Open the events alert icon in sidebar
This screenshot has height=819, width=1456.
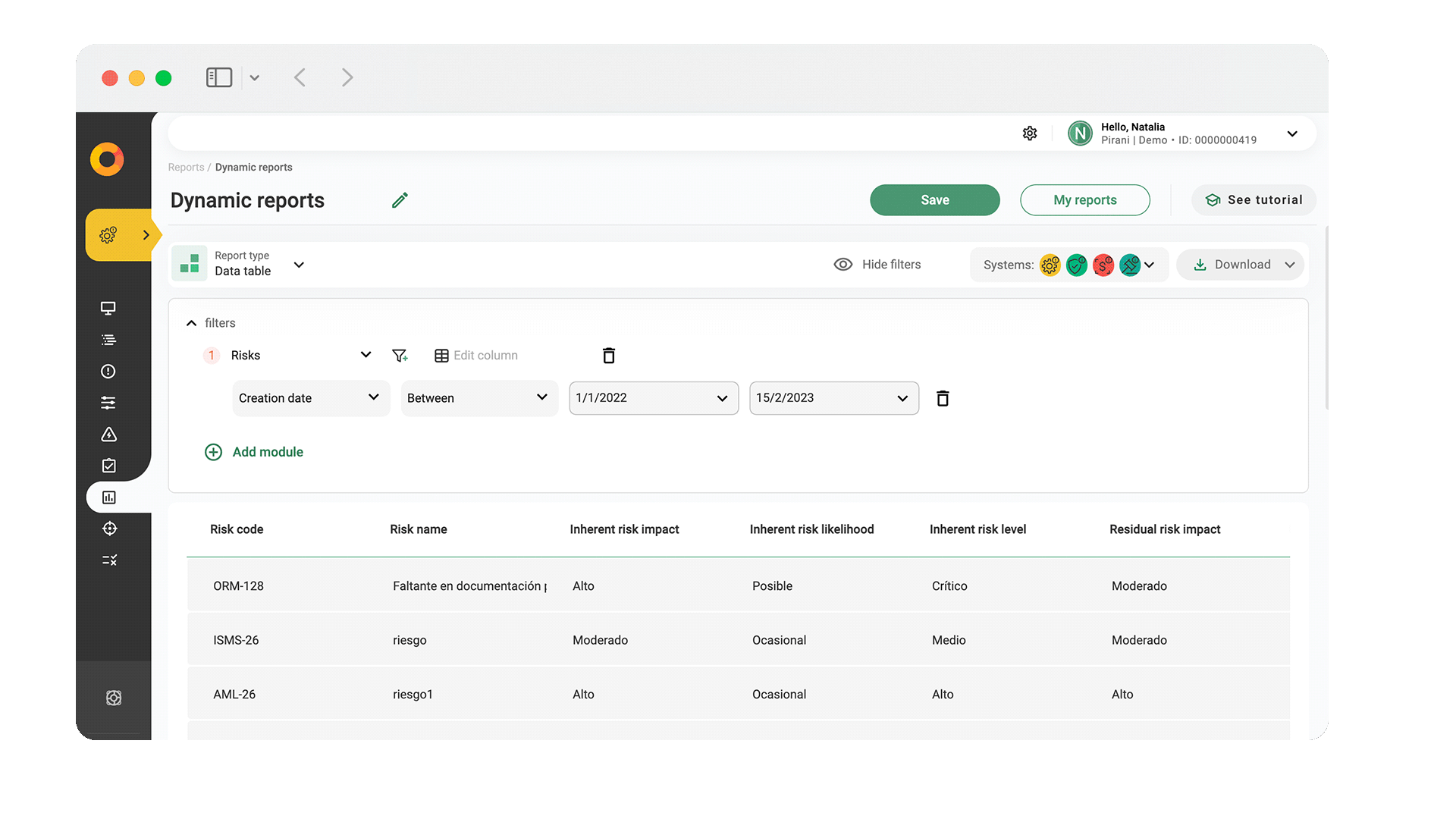click(x=108, y=372)
